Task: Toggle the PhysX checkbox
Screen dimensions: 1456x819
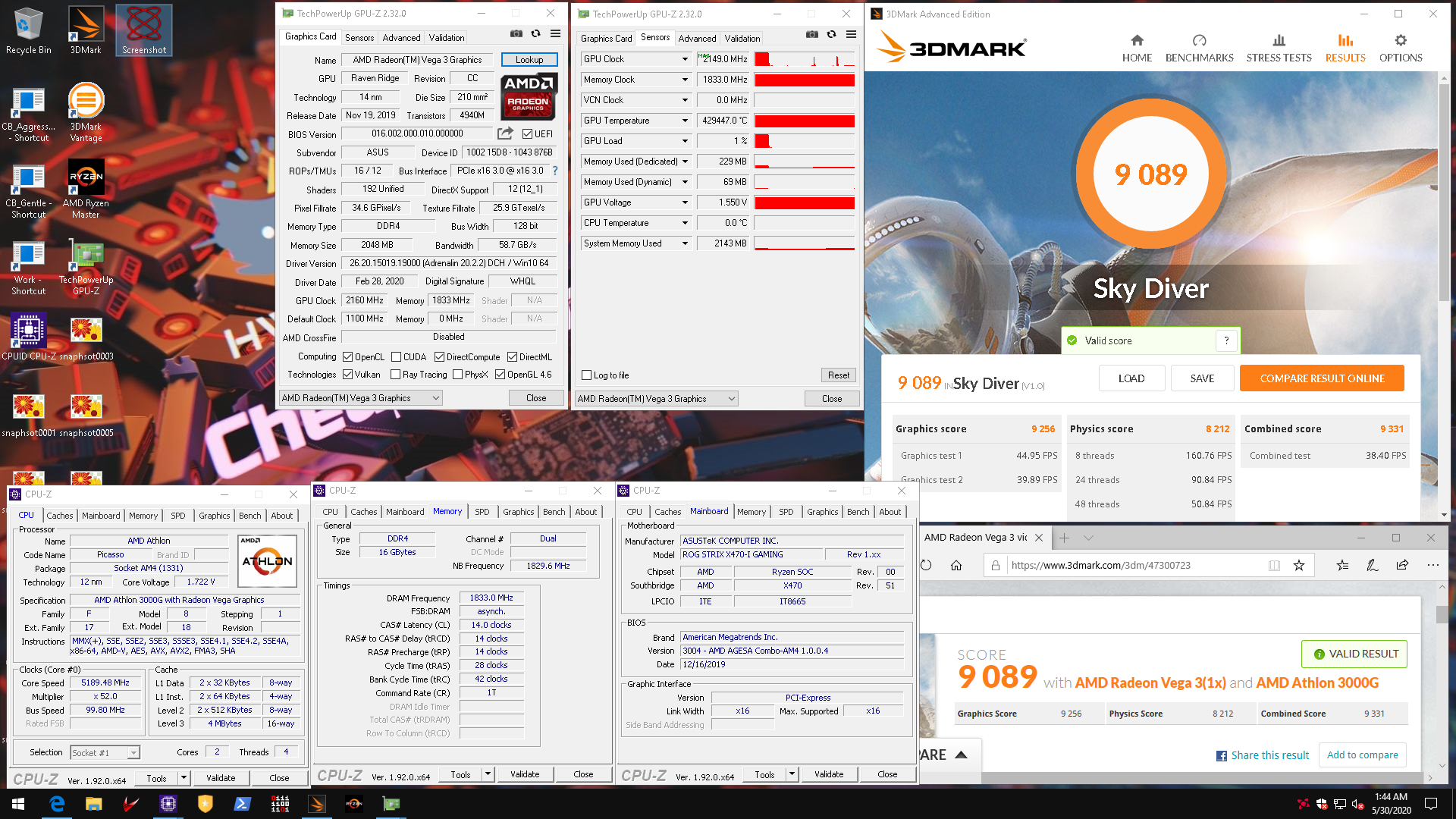Action: pos(457,375)
